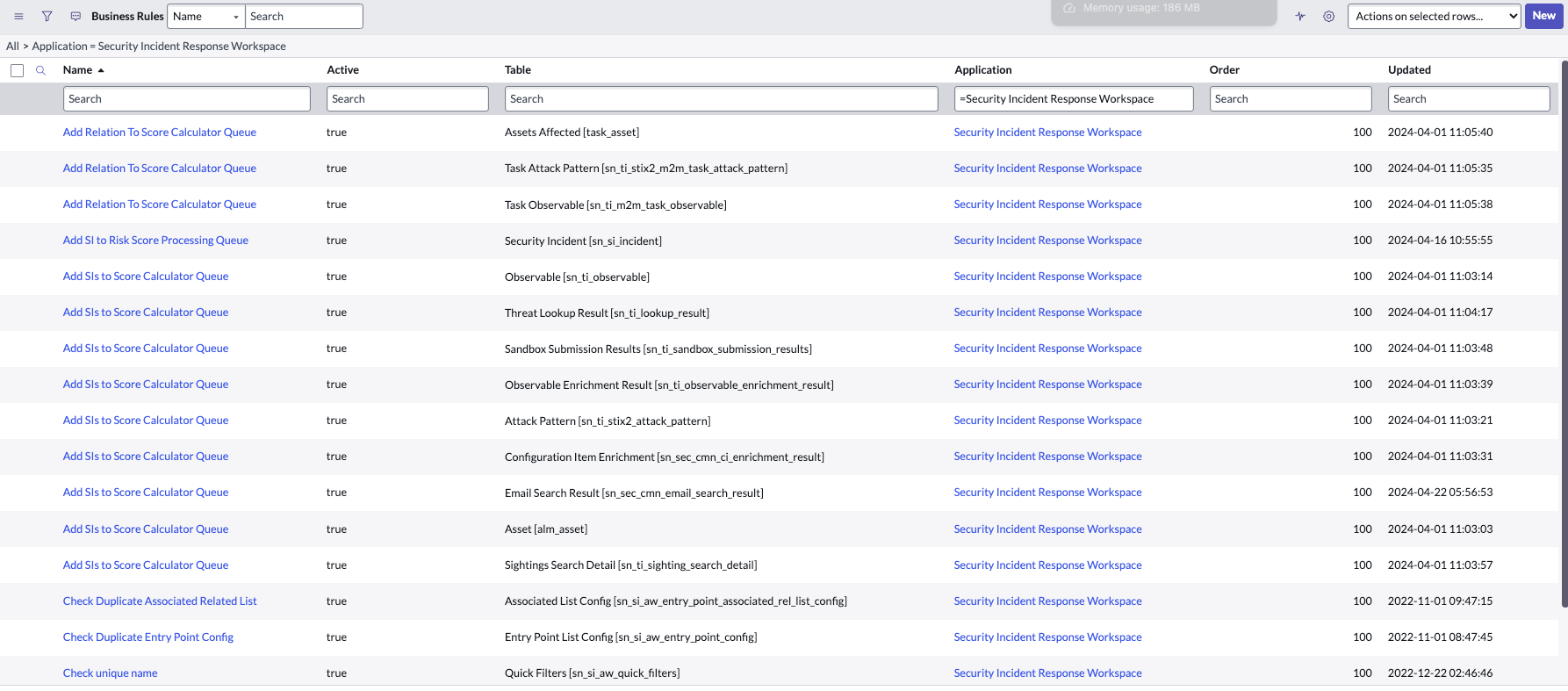Open the list personalization gear icon
This screenshot has height=691, width=1568.
[1329, 17]
